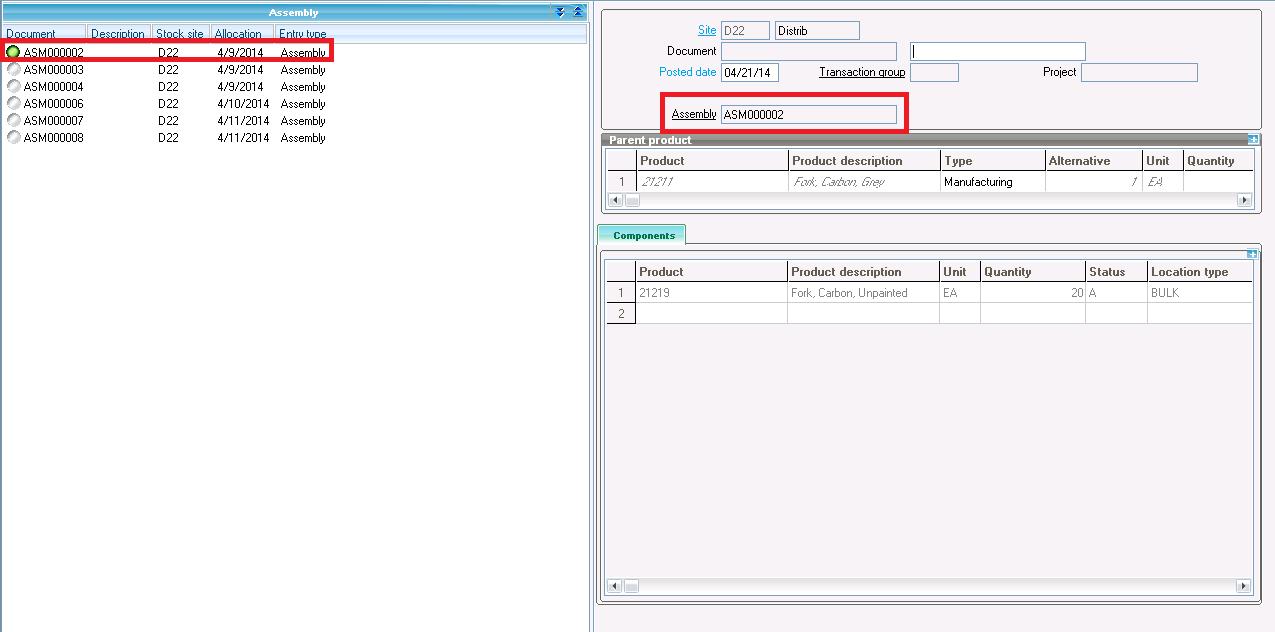The height and width of the screenshot is (632, 1275).
Task: Click the Document number input field
Action: click(809, 51)
